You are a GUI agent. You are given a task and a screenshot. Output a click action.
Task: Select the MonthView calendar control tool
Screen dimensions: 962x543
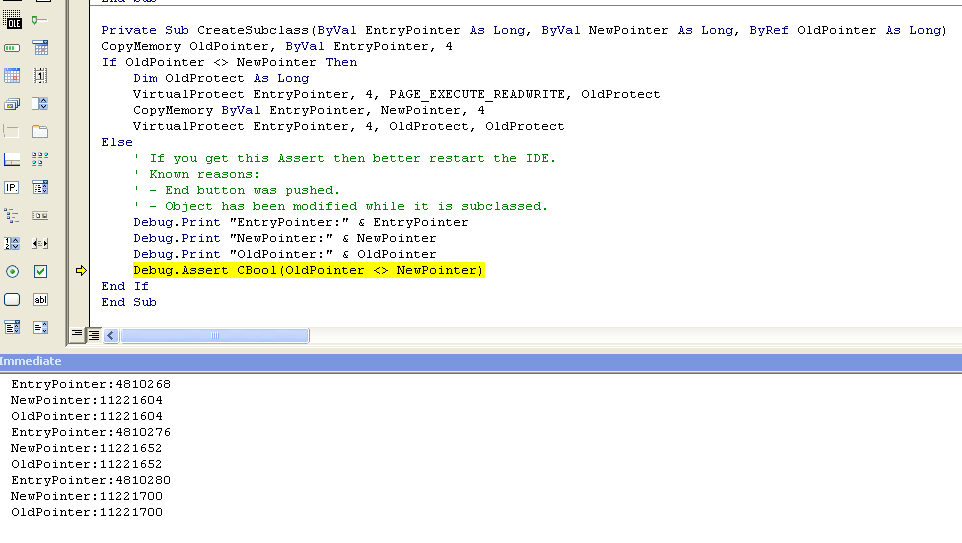point(12,75)
